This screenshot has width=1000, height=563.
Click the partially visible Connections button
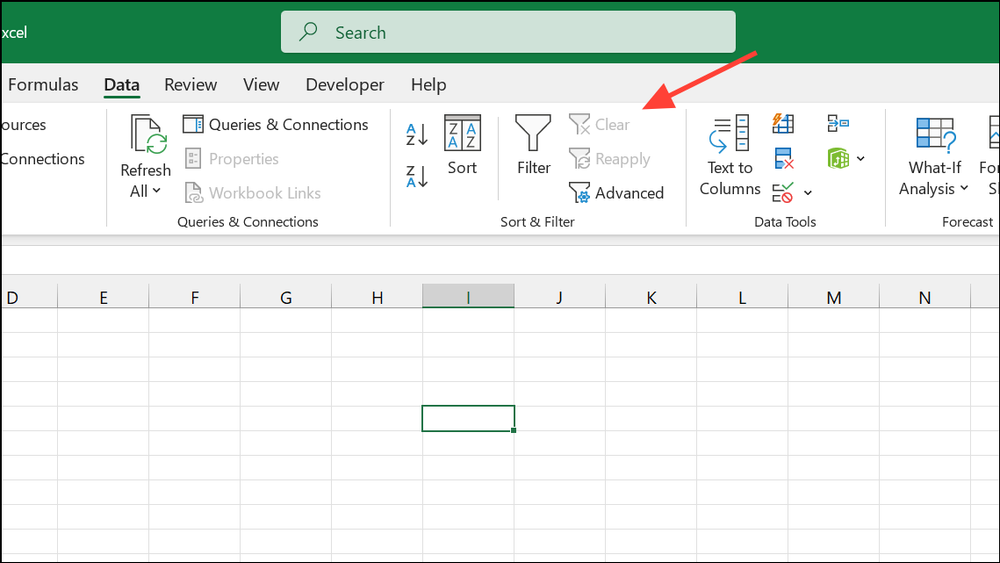click(x=43, y=159)
